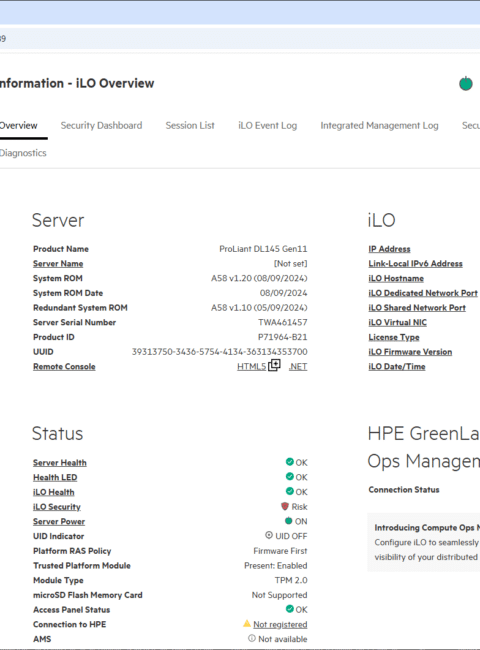The image size is (480, 650).
Task: Open the Server Health status link
Action: click(60, 463)
